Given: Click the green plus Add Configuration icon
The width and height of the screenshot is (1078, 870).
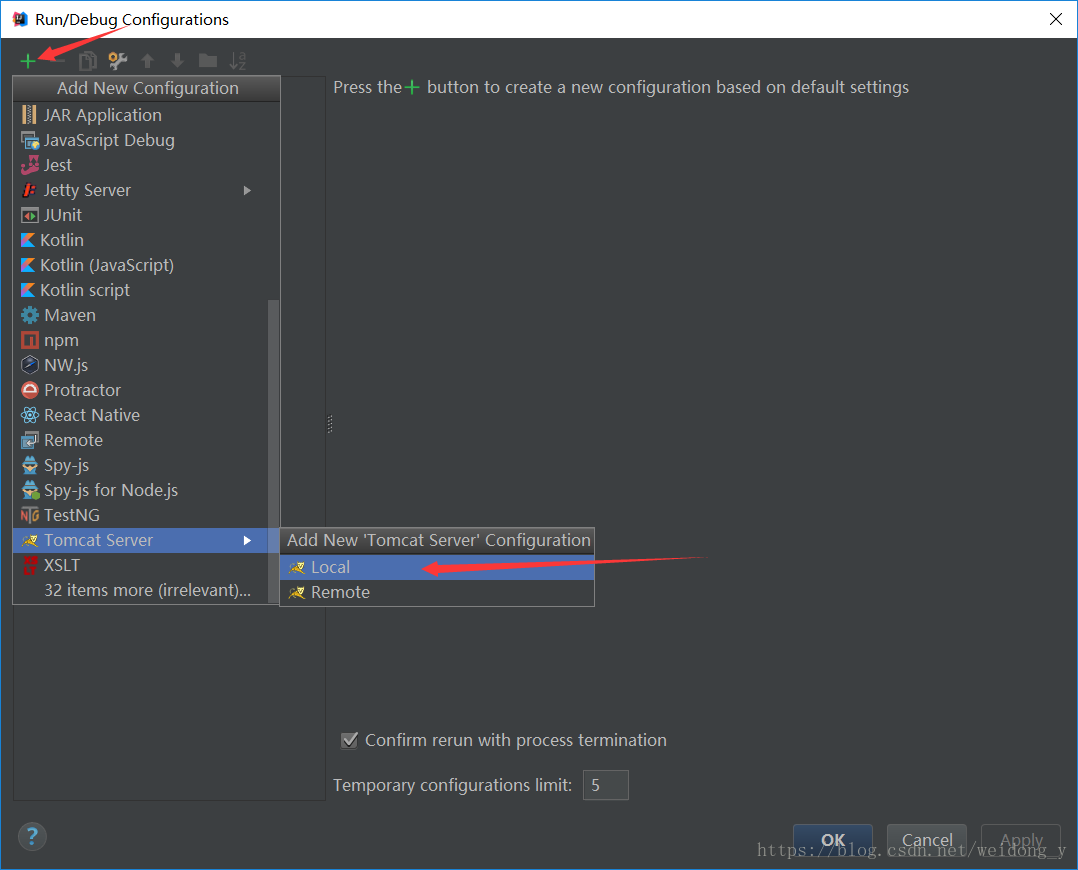Looking at the screenshot, I should click(28, 61).
